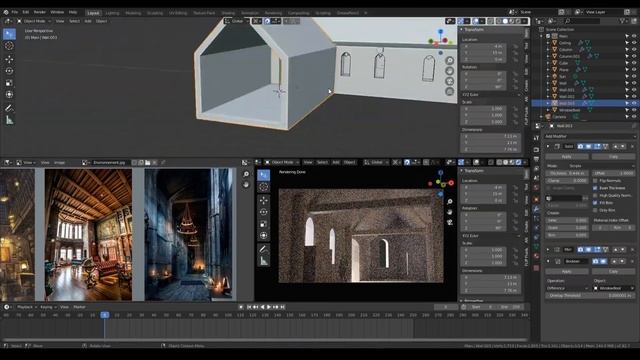640x360 pixels.
Task: Click zoom gizmo in top viewport
Action: pyautogui.click(x=449, y=60)
